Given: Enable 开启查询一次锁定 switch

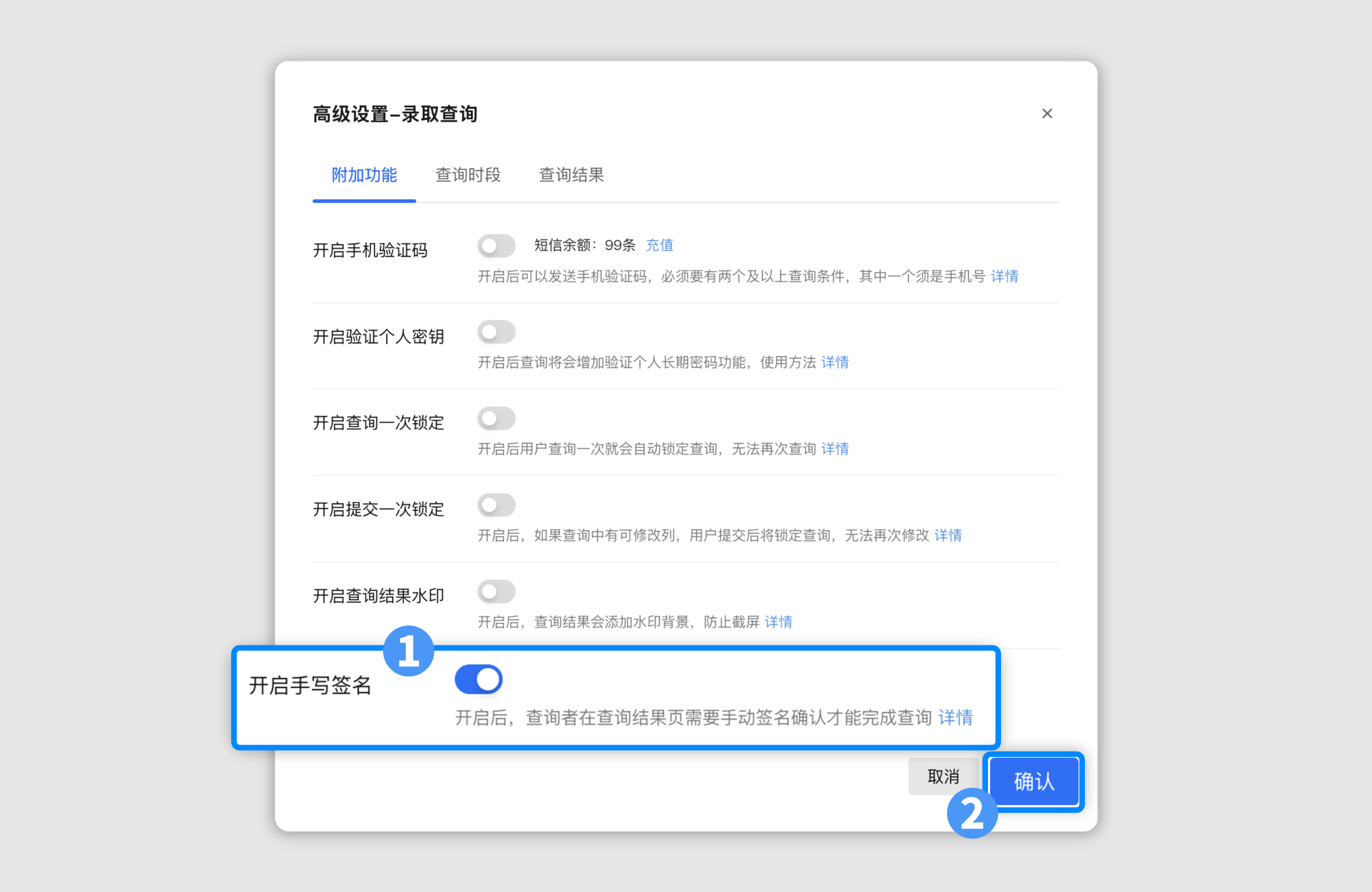Looking at the screenshot, I should [496, 419].
